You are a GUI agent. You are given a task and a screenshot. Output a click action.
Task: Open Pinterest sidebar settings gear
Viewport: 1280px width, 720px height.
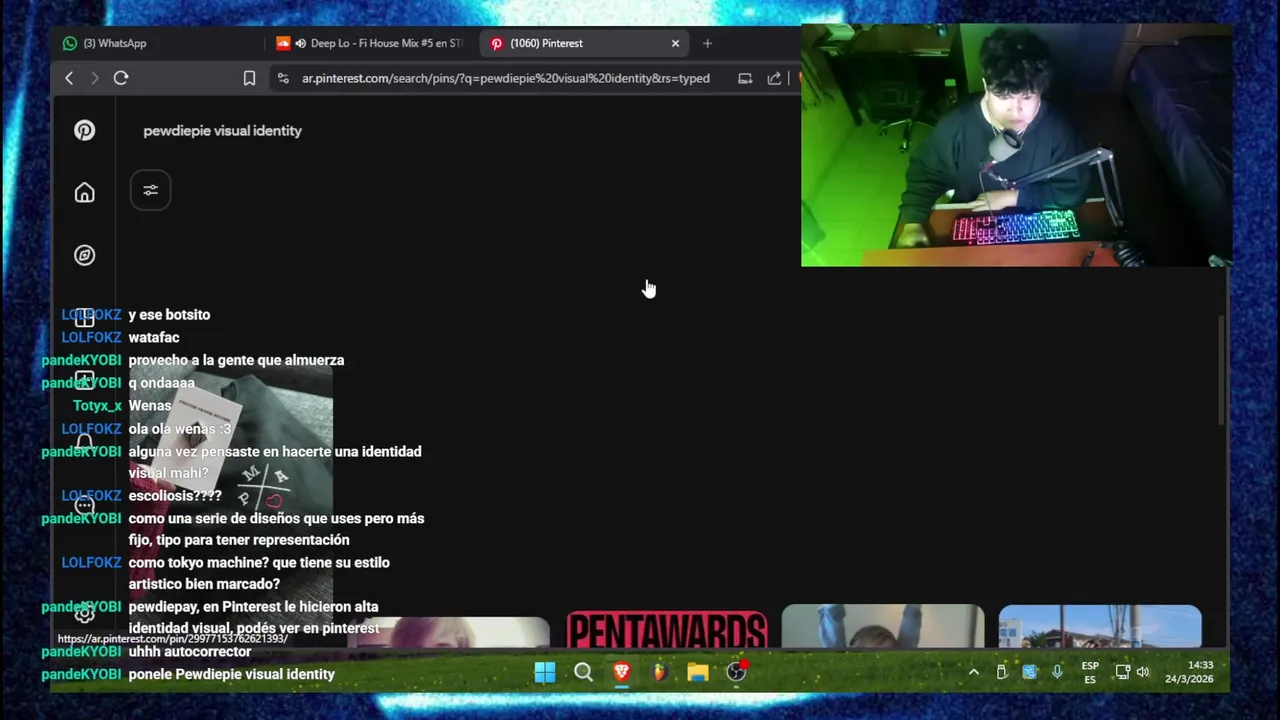click(84, 615)
